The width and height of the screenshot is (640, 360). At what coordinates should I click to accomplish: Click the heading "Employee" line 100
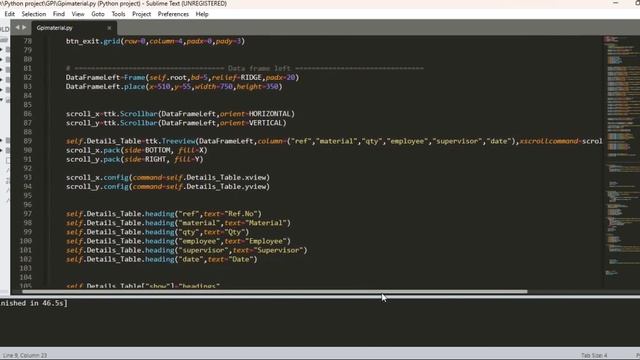click(178, 241)
